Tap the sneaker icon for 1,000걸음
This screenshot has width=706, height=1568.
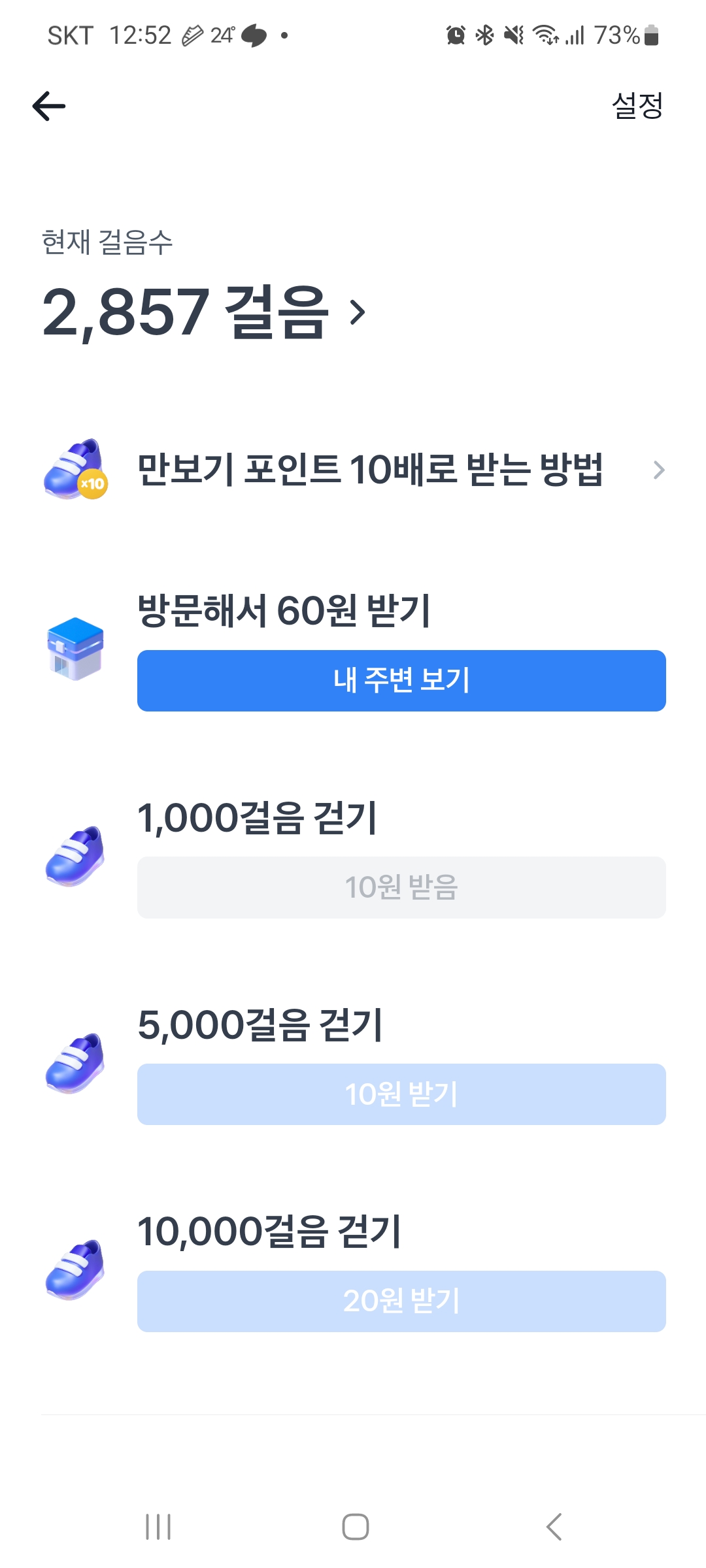pos(75,856)
